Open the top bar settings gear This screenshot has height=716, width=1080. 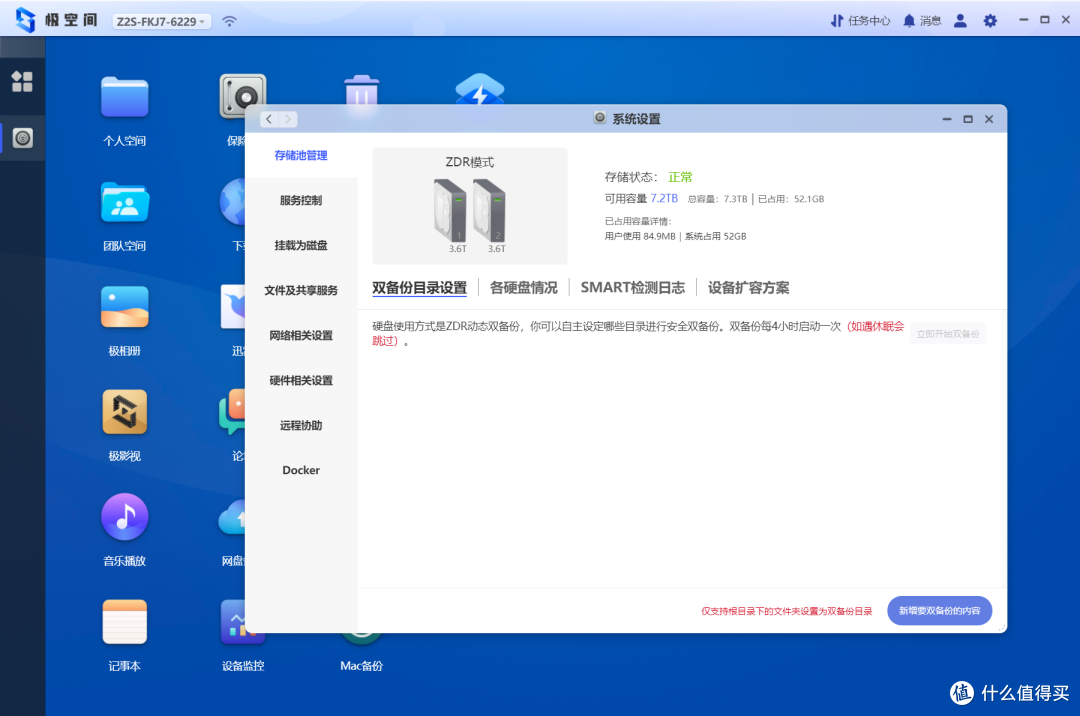point(990,21)
